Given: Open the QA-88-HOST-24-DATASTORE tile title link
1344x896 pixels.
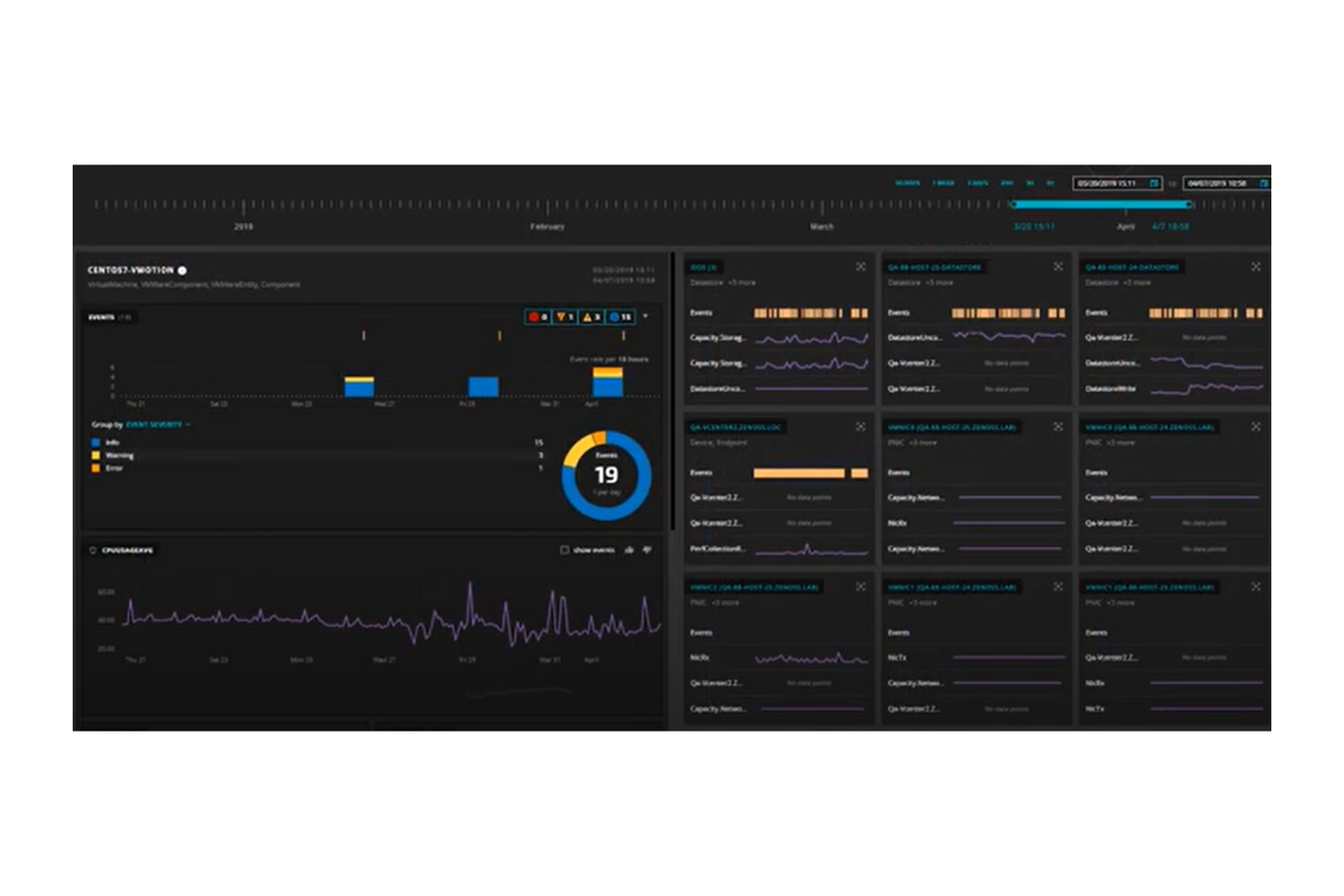Looking at the screenshot, I should [x=1132, y=267].
